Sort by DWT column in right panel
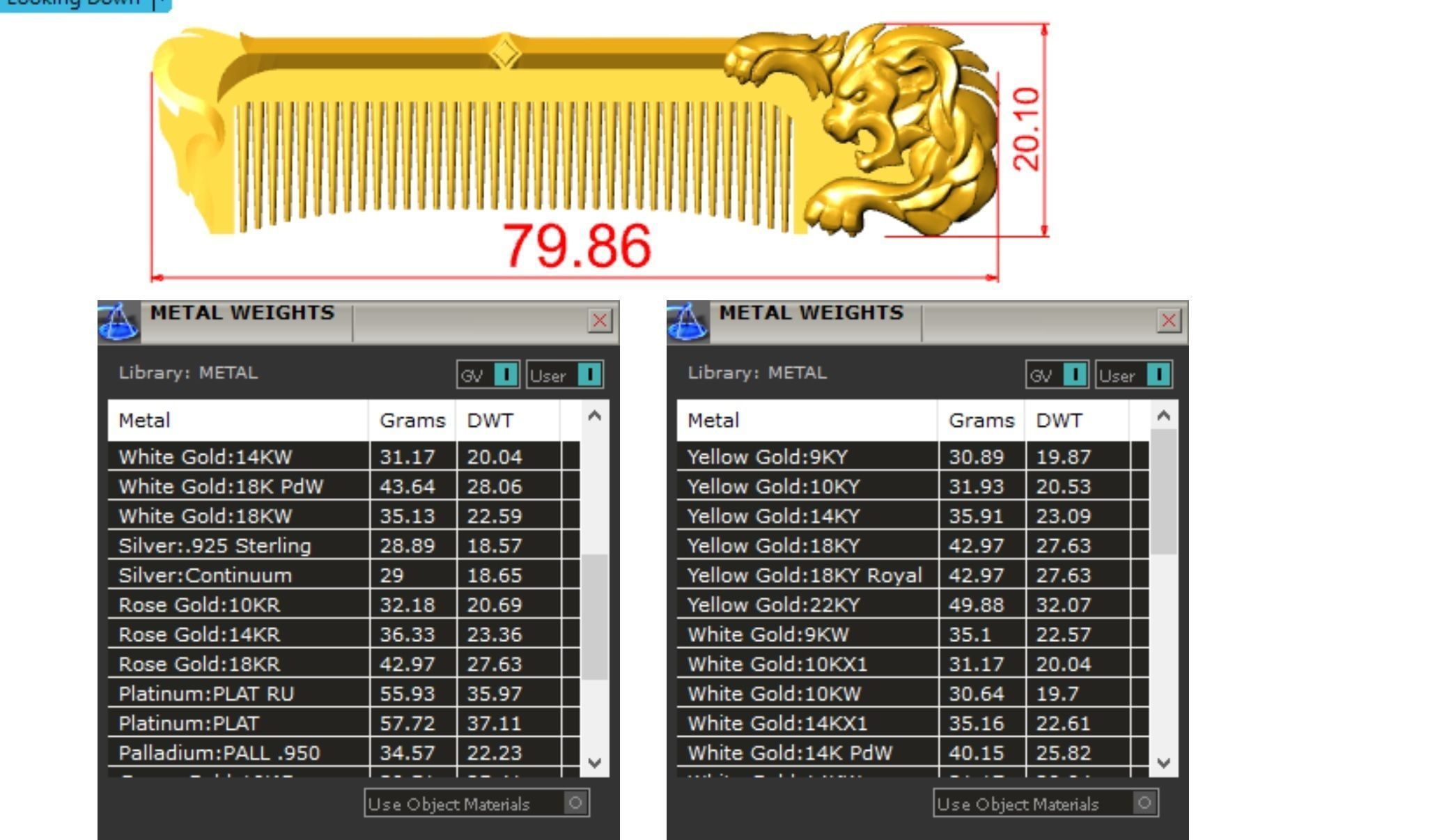Screen dimensions: 1444x840 coord(1077,420)
